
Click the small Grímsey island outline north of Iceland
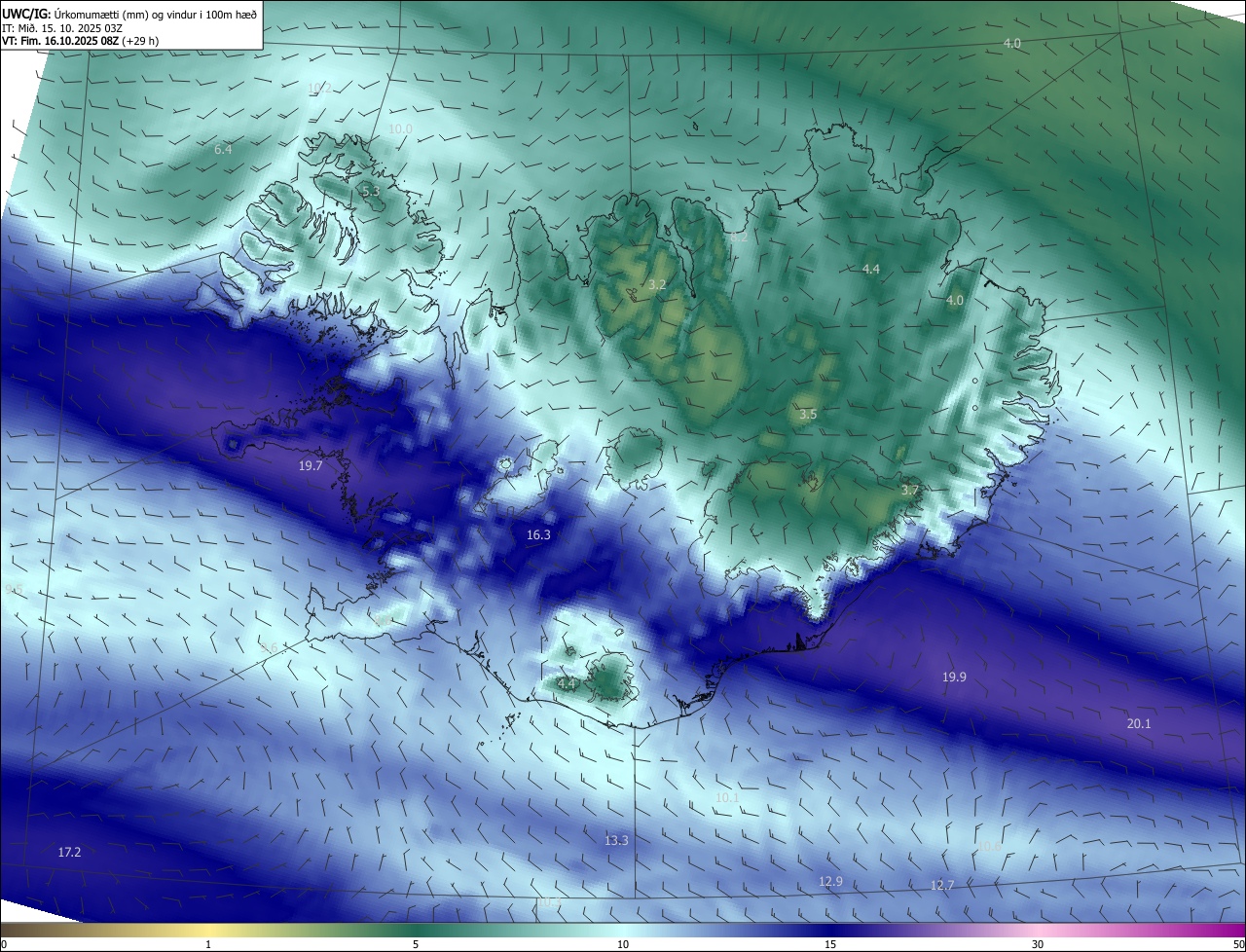tap(696, 125)
